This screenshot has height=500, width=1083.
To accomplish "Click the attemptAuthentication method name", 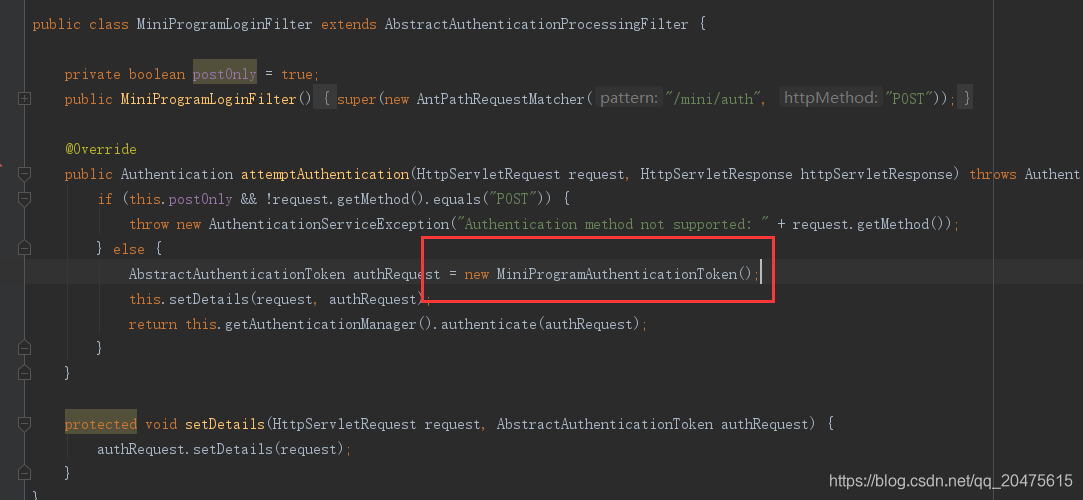I will coord(325,174).
